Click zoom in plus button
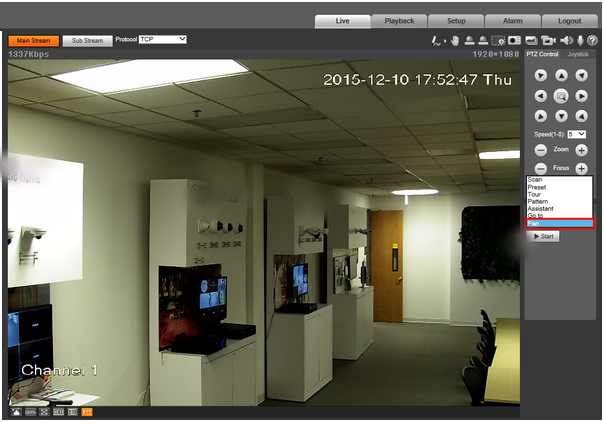 (581, 150)
